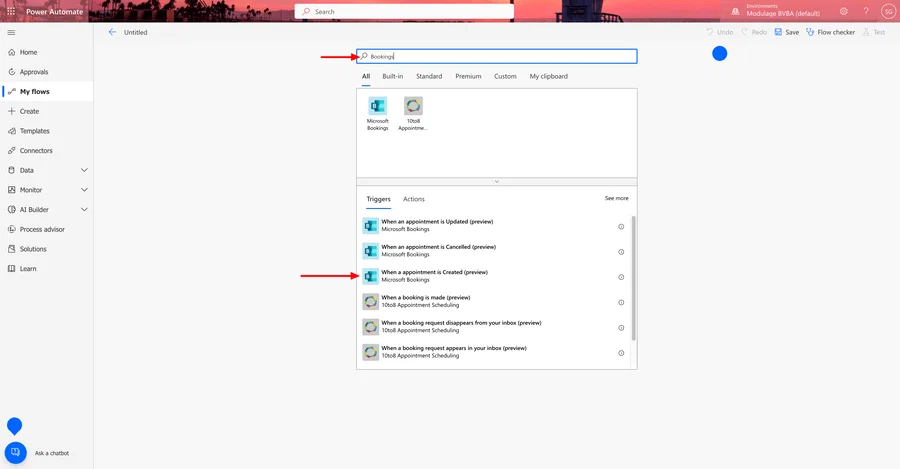Click the Undo arrow icon
Screen dimensions: 900x469
710,32
